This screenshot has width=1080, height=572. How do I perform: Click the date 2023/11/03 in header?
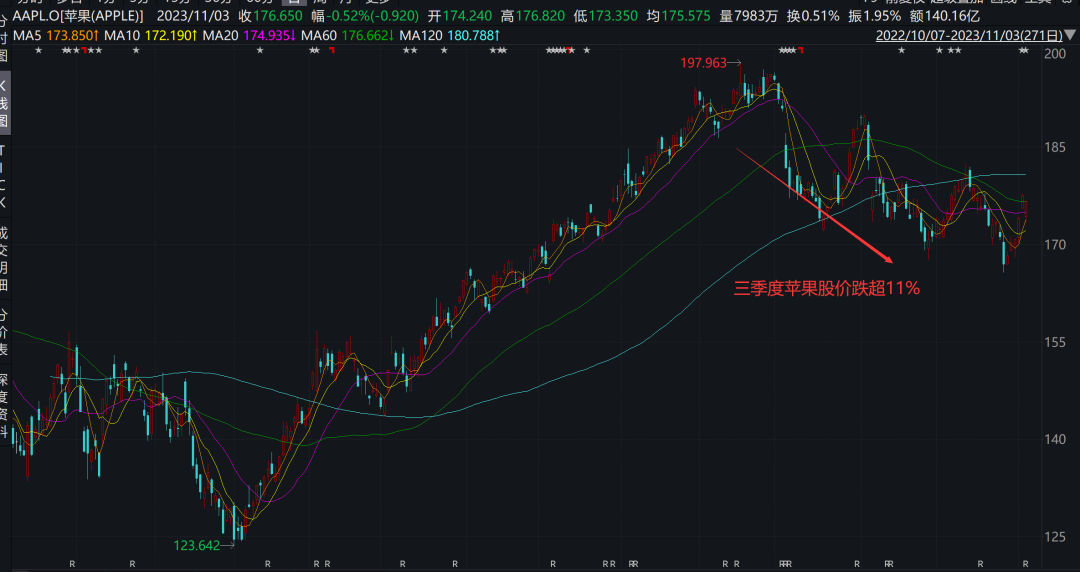191,16
